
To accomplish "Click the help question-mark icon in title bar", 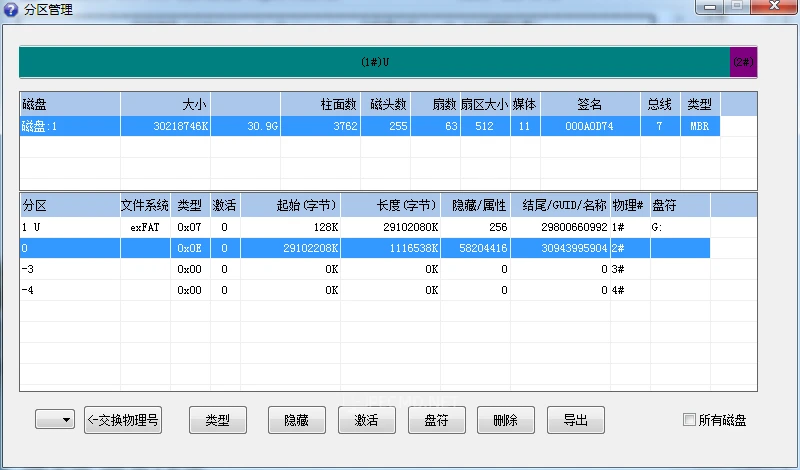I will pos(10,9).
